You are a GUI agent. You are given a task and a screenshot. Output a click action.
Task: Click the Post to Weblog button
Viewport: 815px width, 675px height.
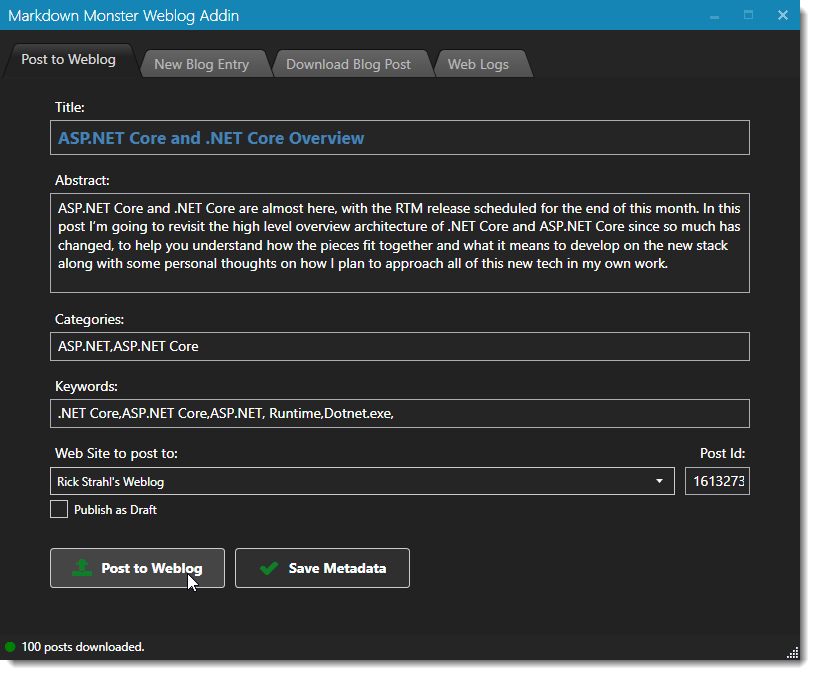click(137, 568)
